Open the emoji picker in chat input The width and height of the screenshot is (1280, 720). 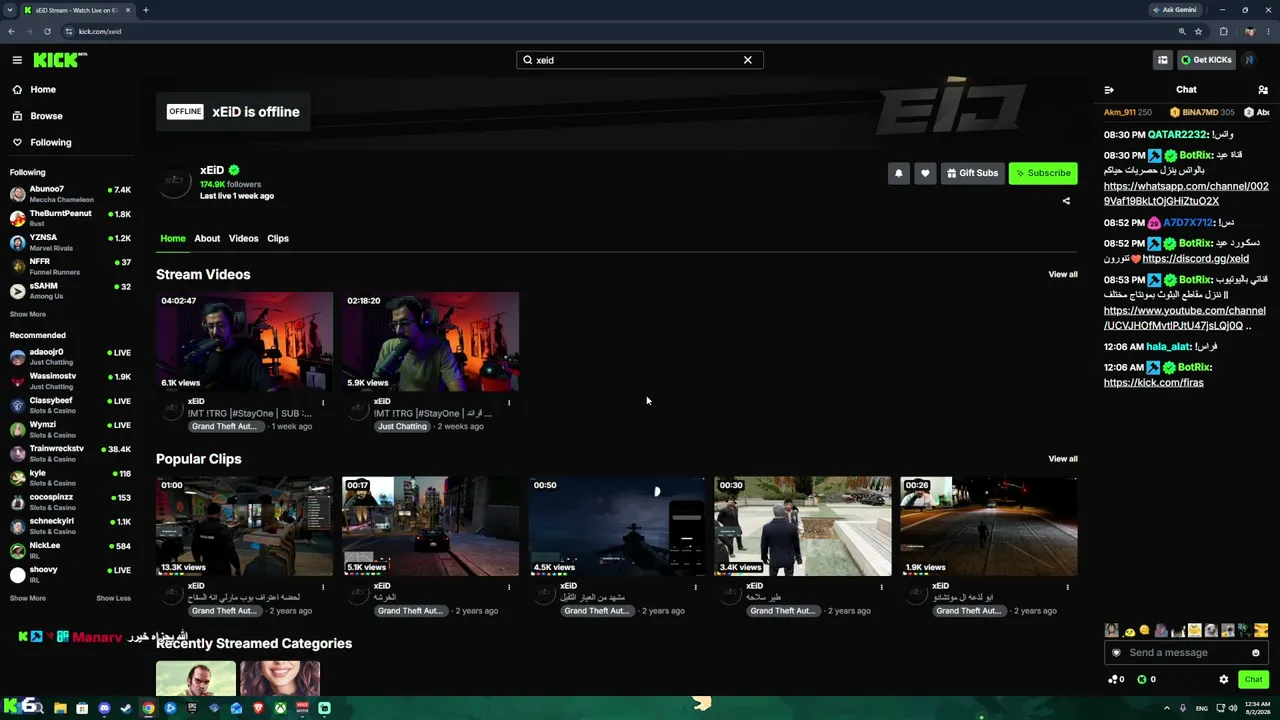1256,653
